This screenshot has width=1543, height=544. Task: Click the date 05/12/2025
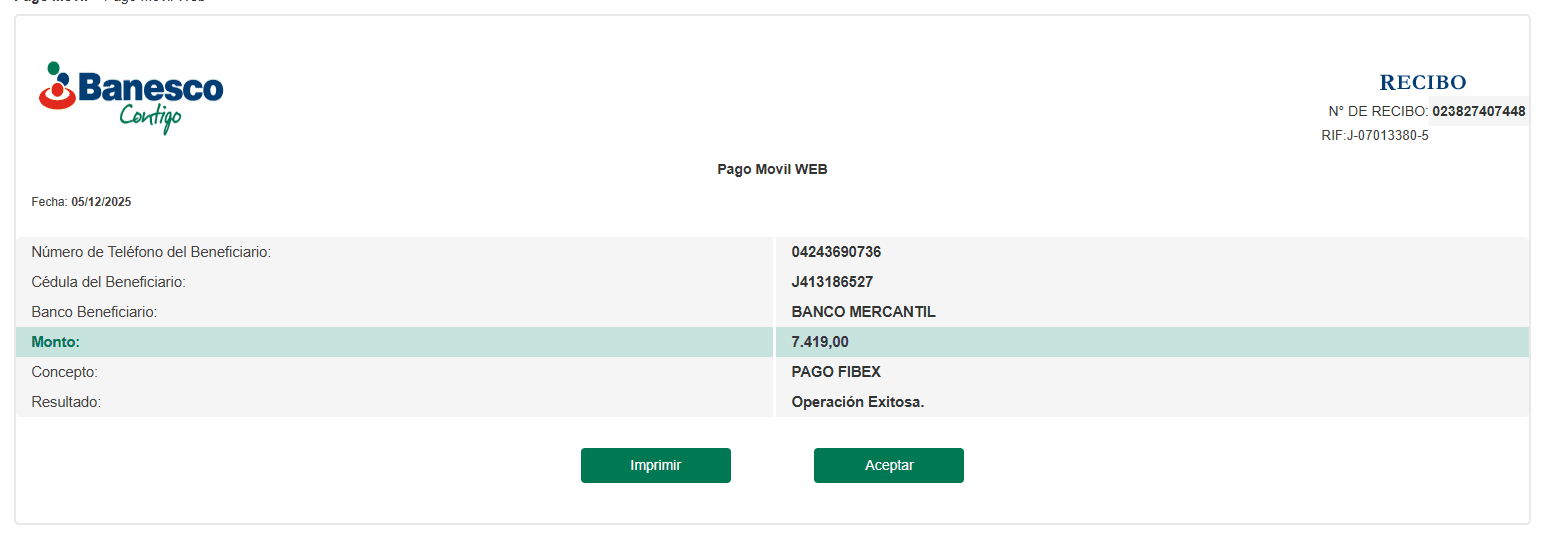pos(101,202)
